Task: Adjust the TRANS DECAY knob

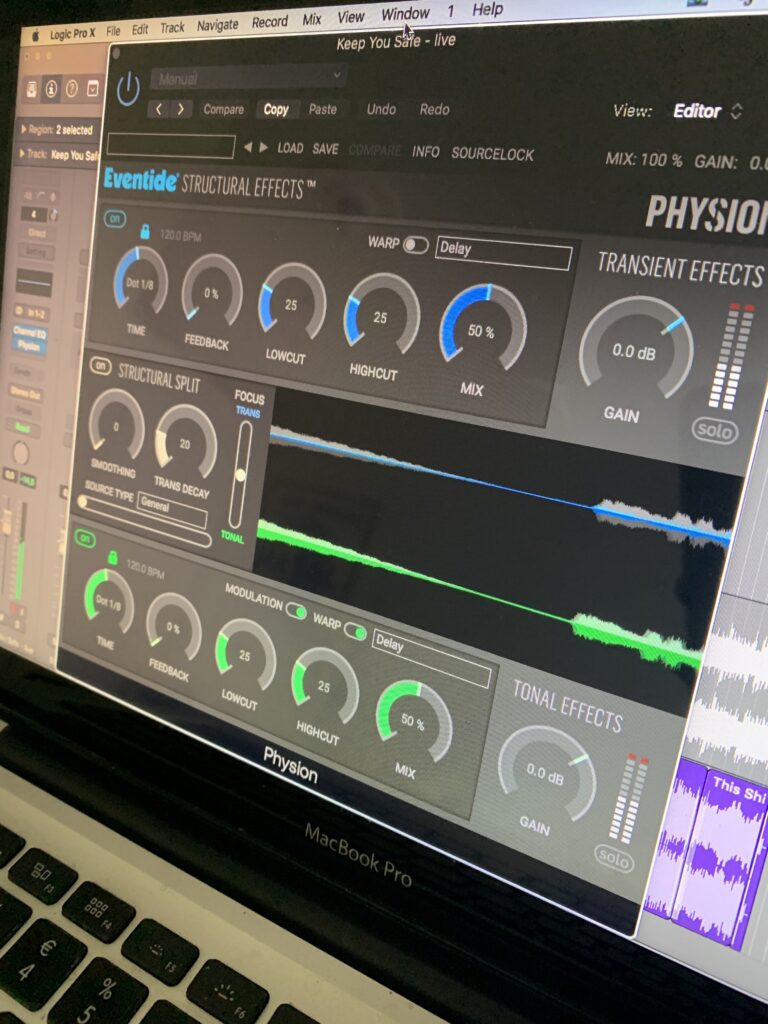Action: coord(185,443)
